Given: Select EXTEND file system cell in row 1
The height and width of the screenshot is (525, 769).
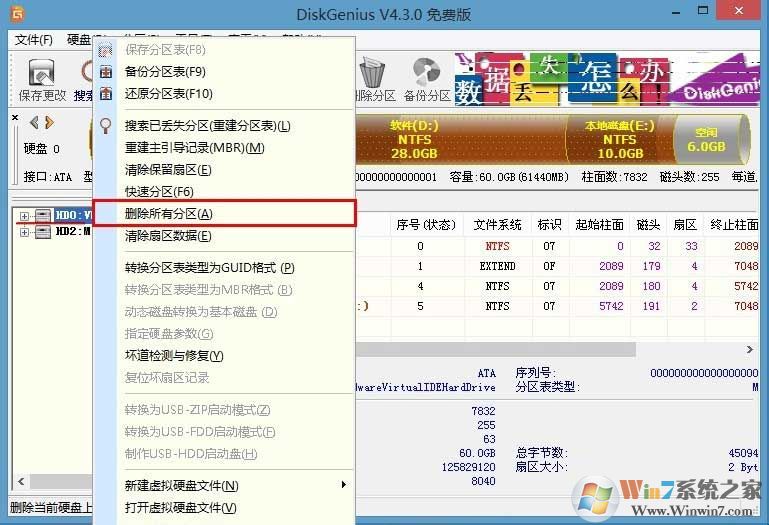Looking at the screenshot, I should [x=497, y=266].
